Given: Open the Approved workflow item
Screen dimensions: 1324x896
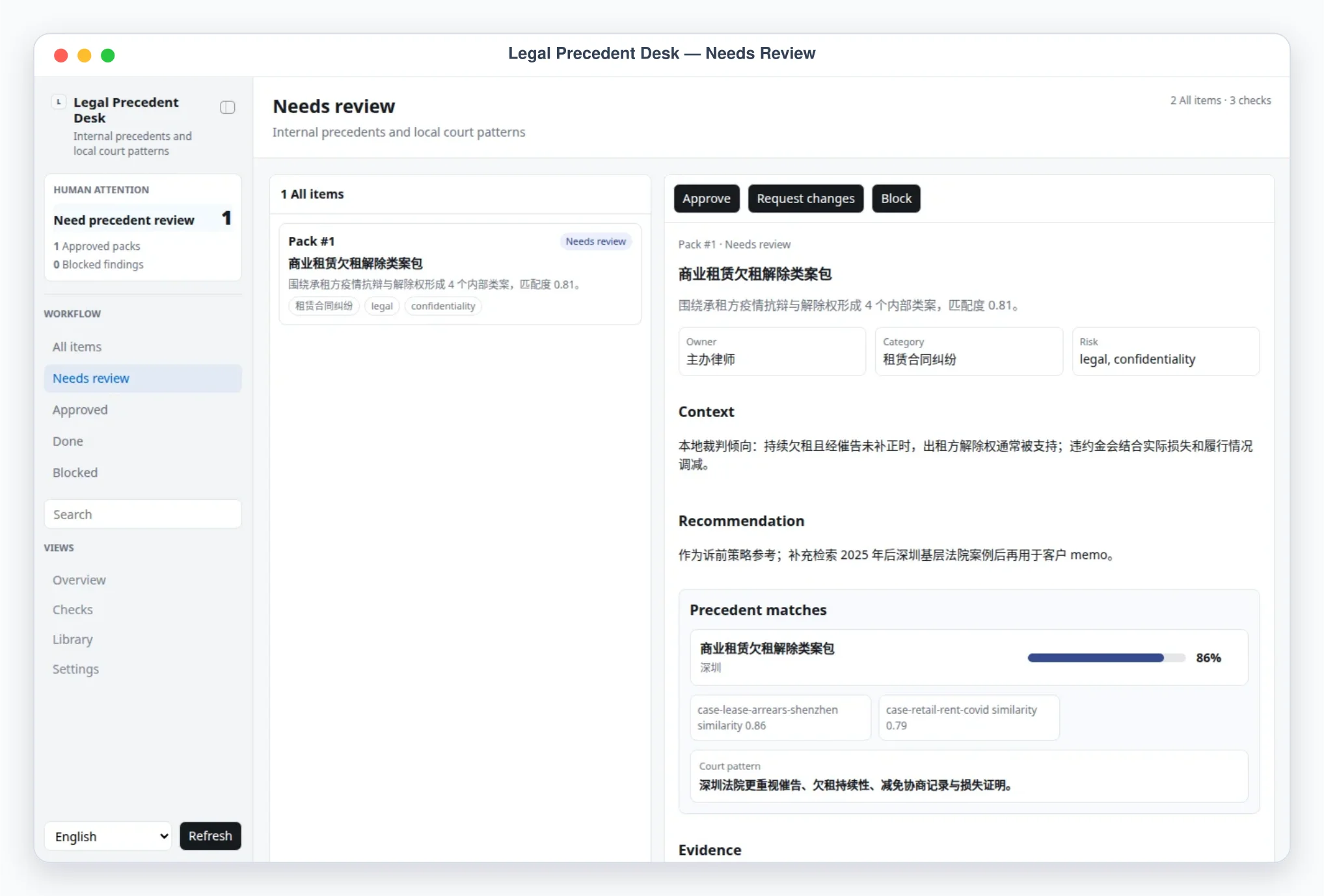Looking at the screenshot, I should (143, 410).
